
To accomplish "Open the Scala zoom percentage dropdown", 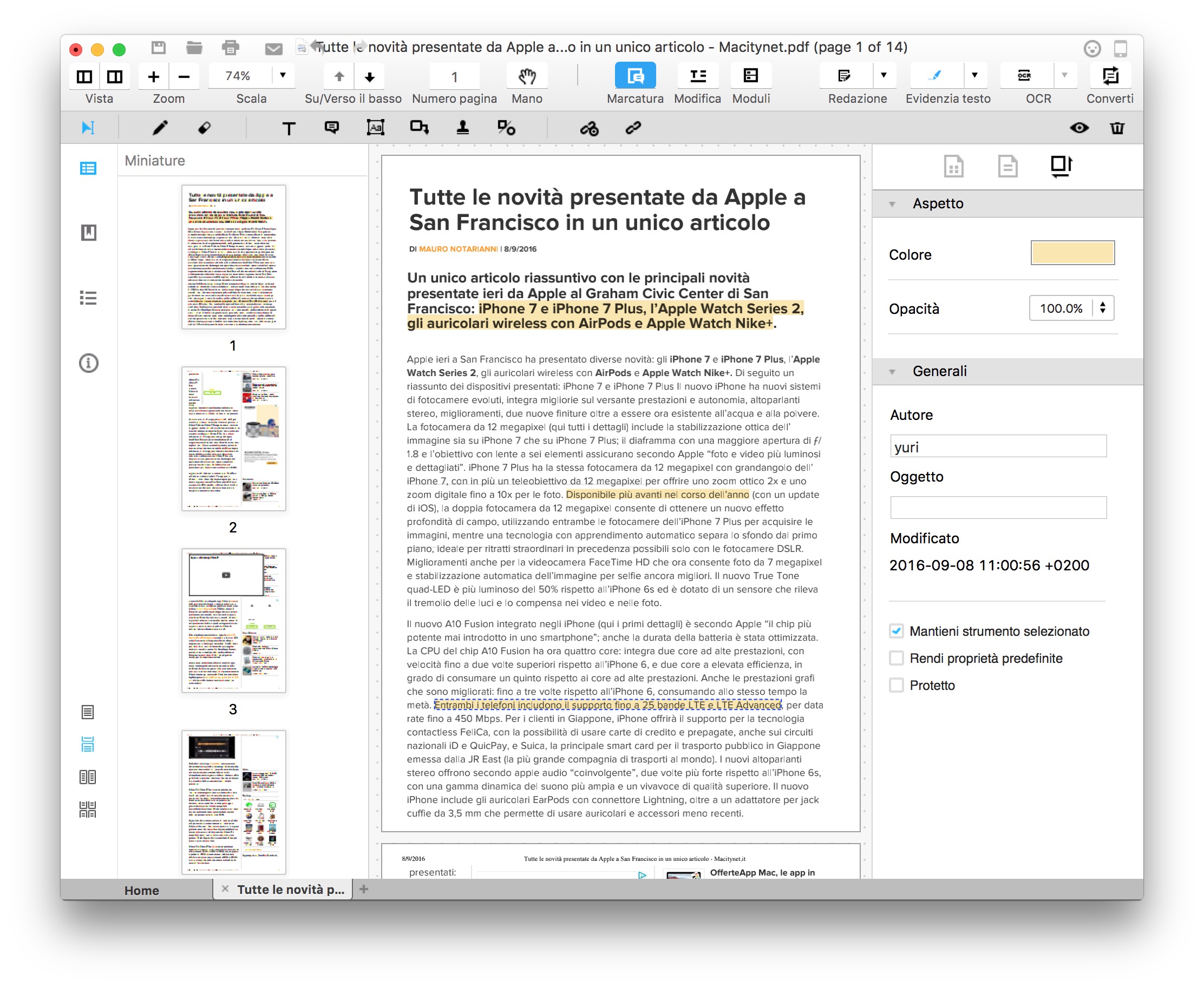I will 283,76.
